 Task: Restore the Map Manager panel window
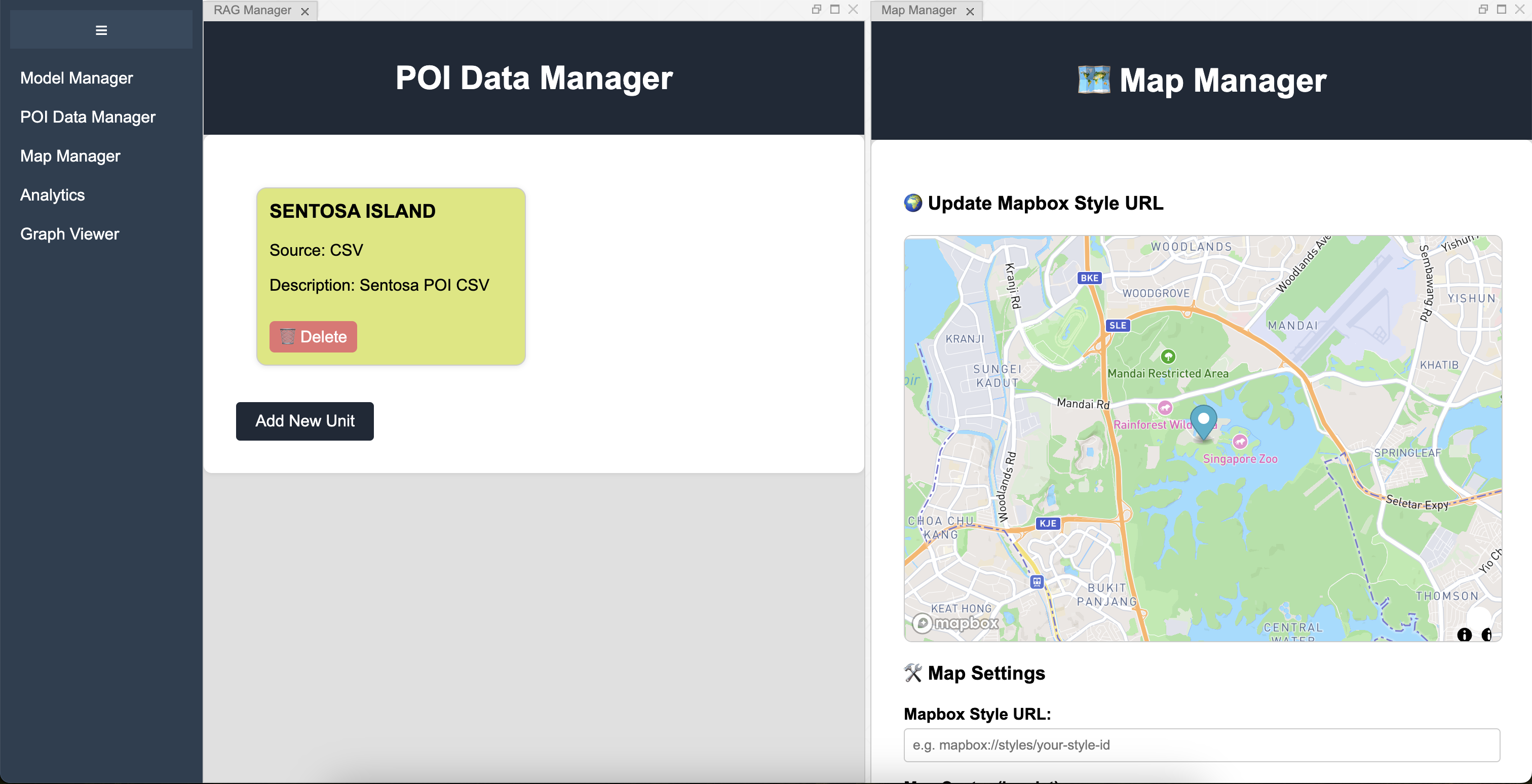[x=1483, y=9]
